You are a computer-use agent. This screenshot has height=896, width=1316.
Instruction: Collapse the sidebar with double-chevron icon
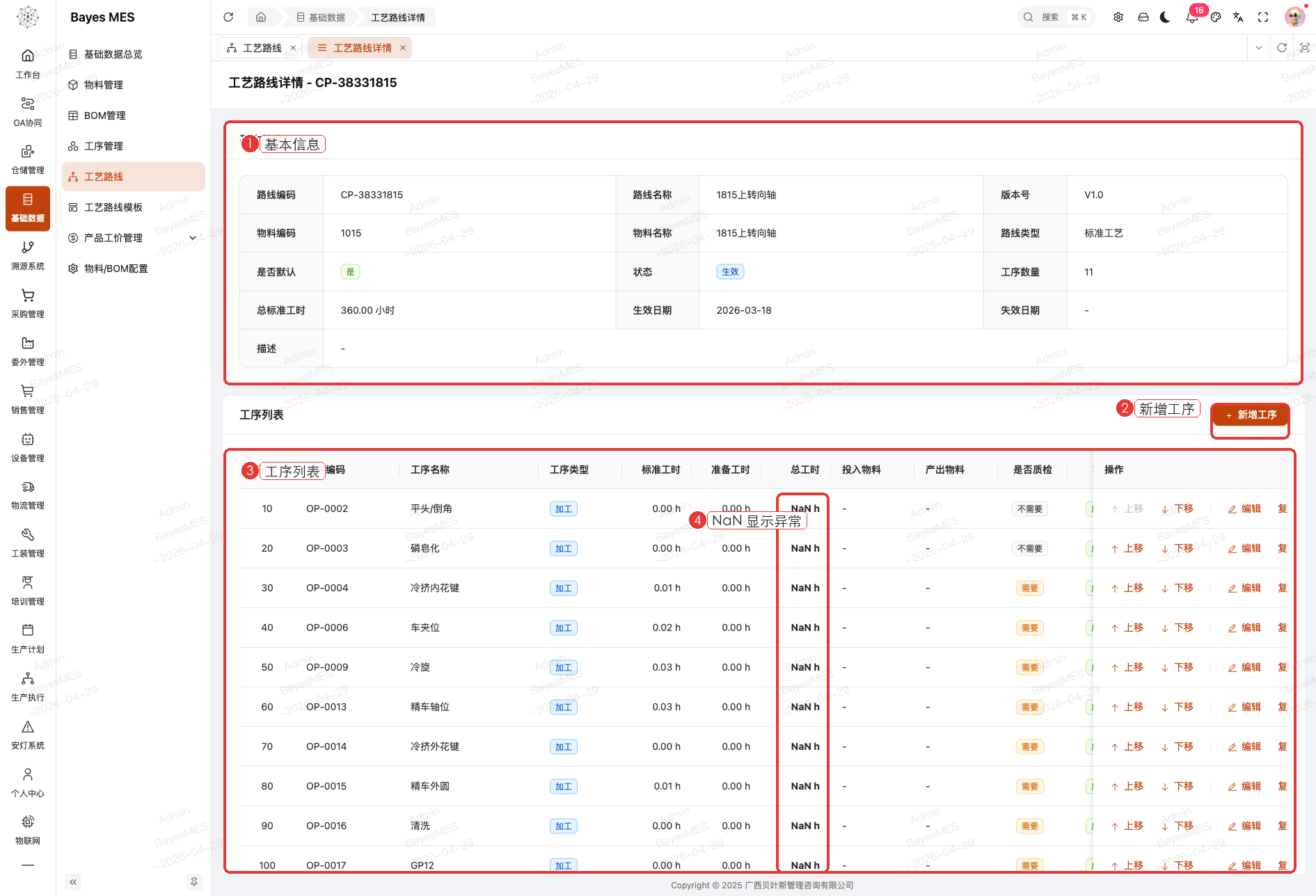(x=73, y=882)
